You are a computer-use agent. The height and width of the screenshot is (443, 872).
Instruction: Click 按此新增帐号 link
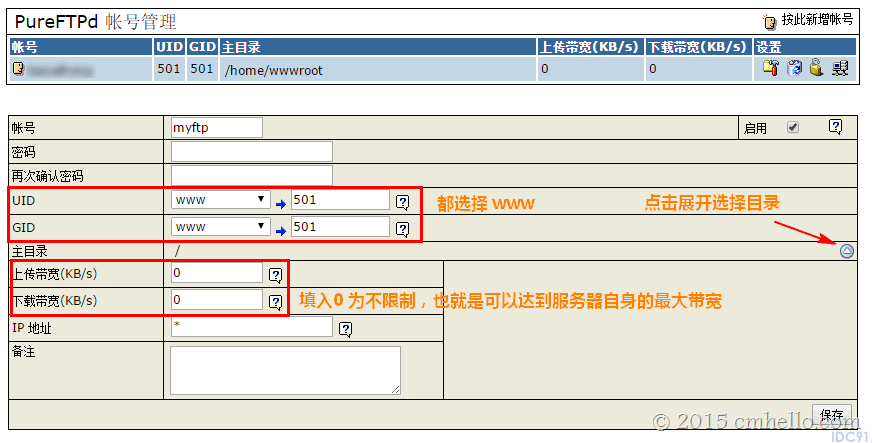coord(818,19)
